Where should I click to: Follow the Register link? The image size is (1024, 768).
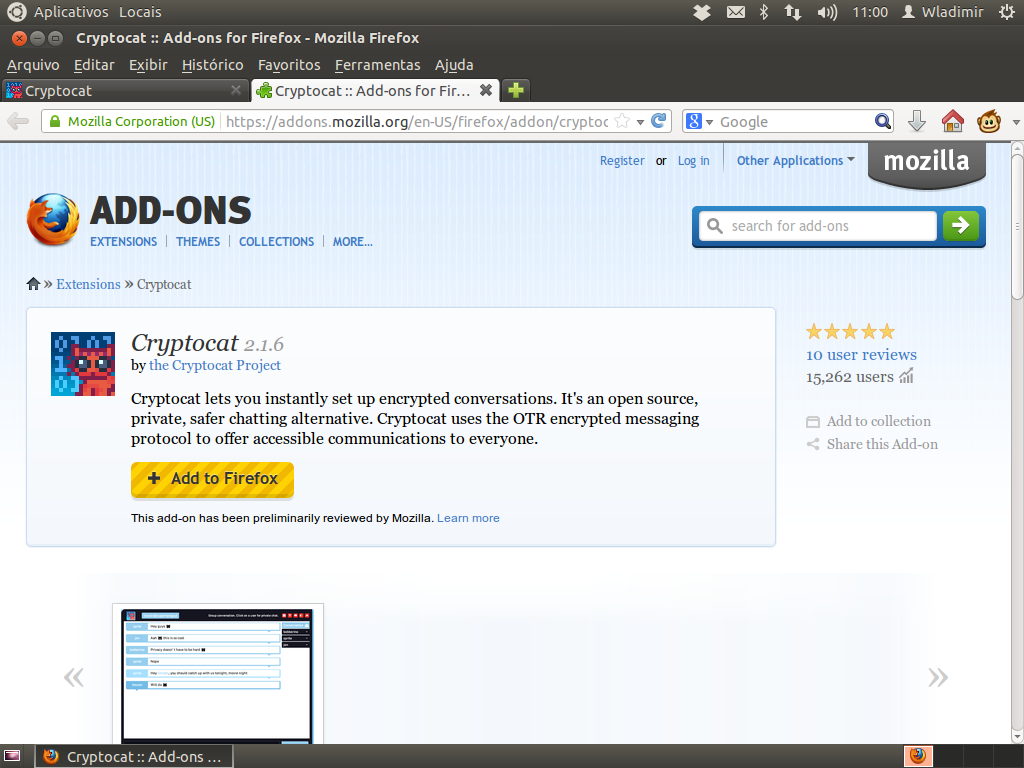pos(622,161)
